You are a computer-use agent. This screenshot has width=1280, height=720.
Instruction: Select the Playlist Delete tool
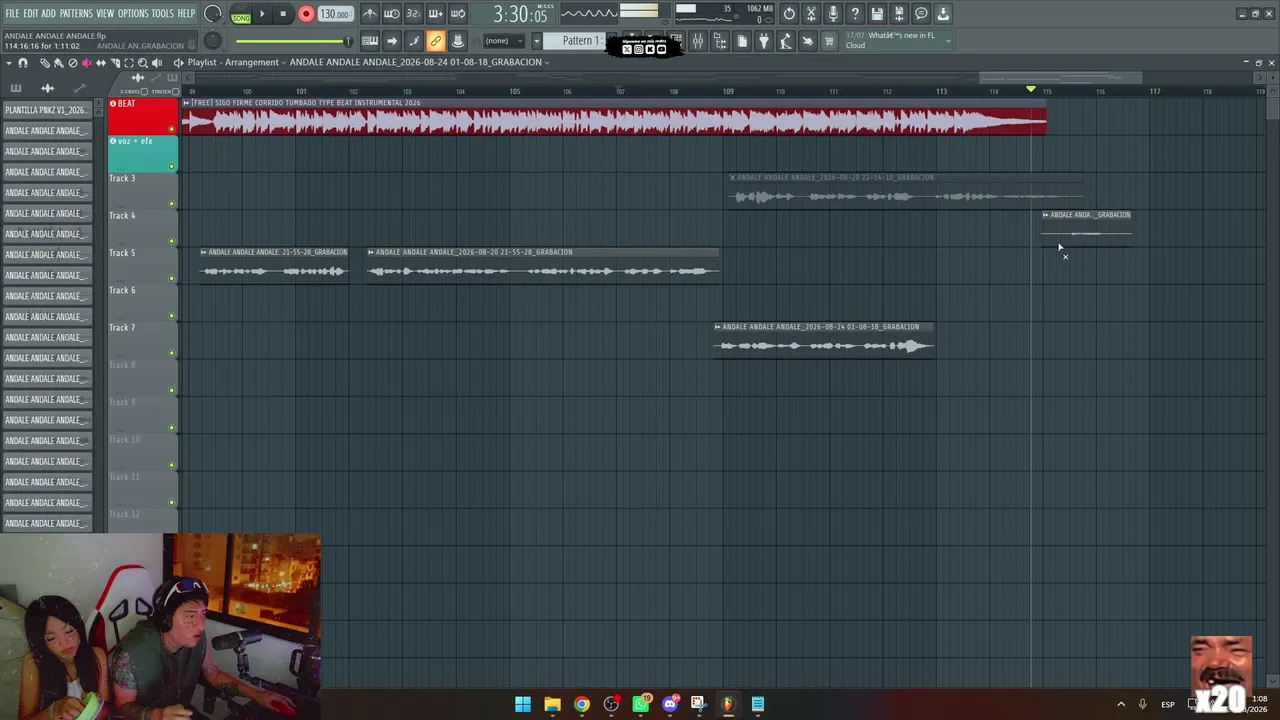[73, 63]
